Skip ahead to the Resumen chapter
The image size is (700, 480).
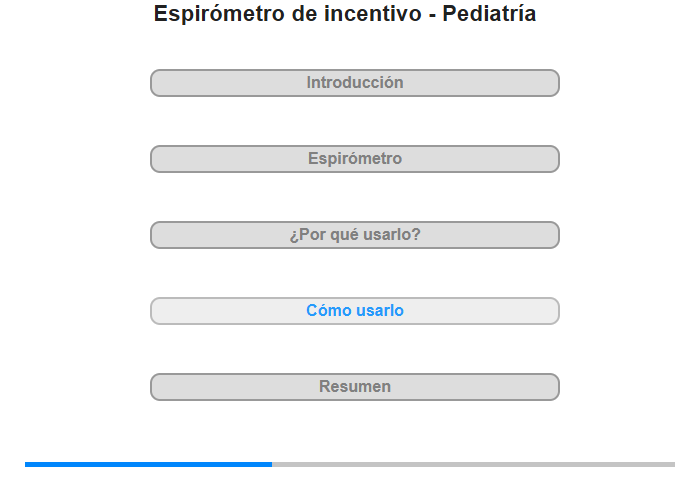354,387
